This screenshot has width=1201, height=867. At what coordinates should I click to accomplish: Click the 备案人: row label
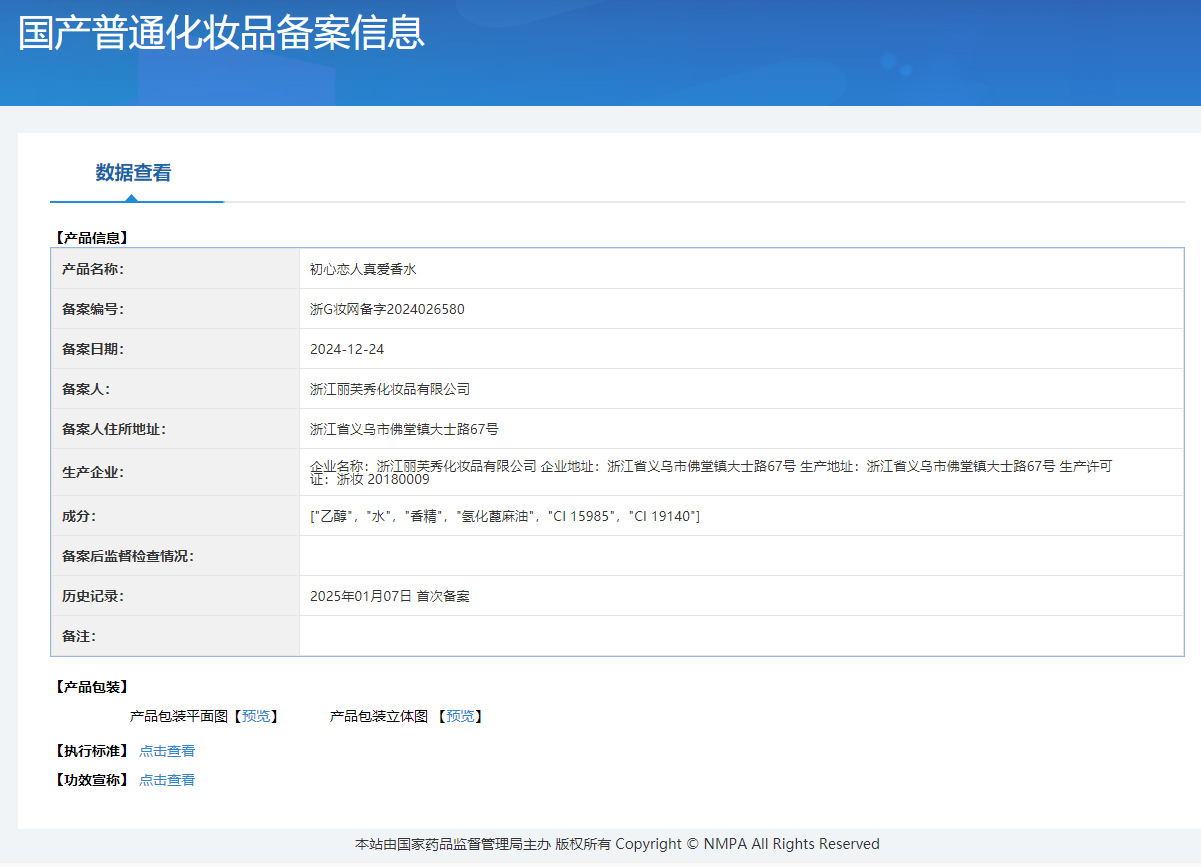pyautogui.click(x=86, y=389)
